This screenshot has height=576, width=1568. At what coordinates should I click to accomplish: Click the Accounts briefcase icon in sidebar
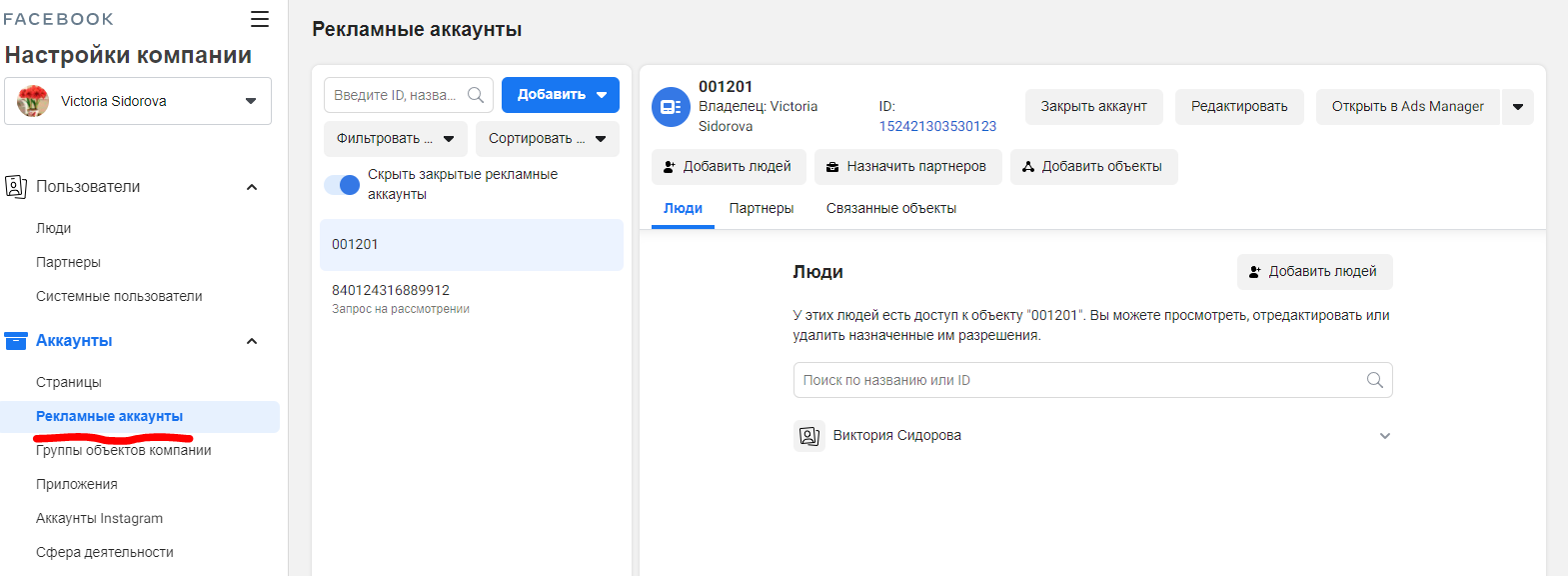click(x=16, y=341)
